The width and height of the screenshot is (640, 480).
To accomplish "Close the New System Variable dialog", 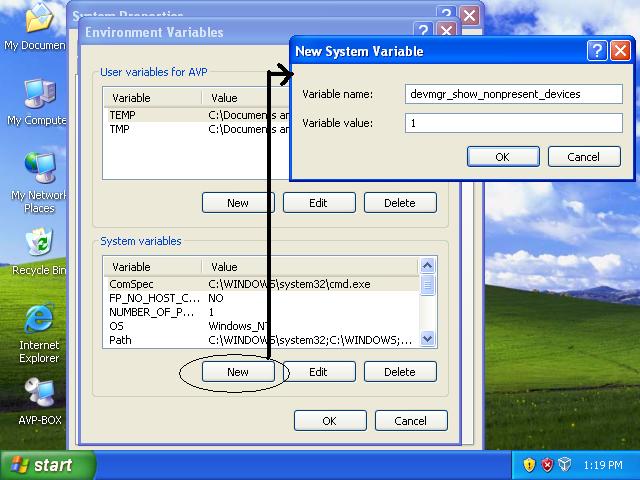I will click(x=620, y=51).
